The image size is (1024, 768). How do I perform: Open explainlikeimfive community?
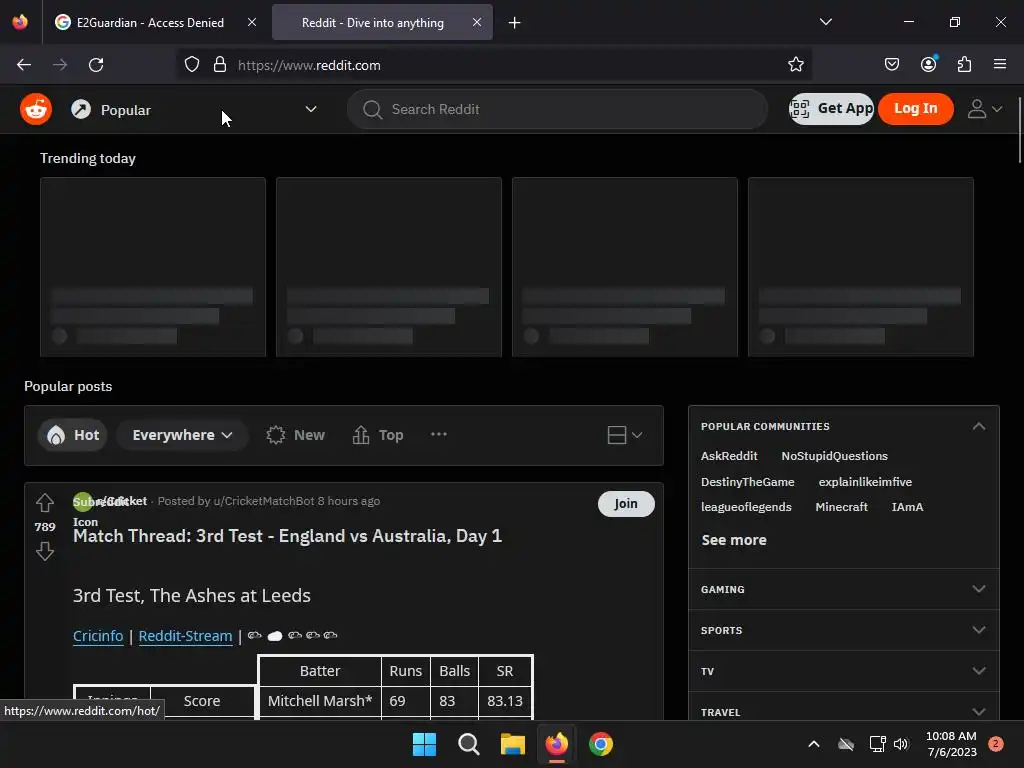[865, 482]
